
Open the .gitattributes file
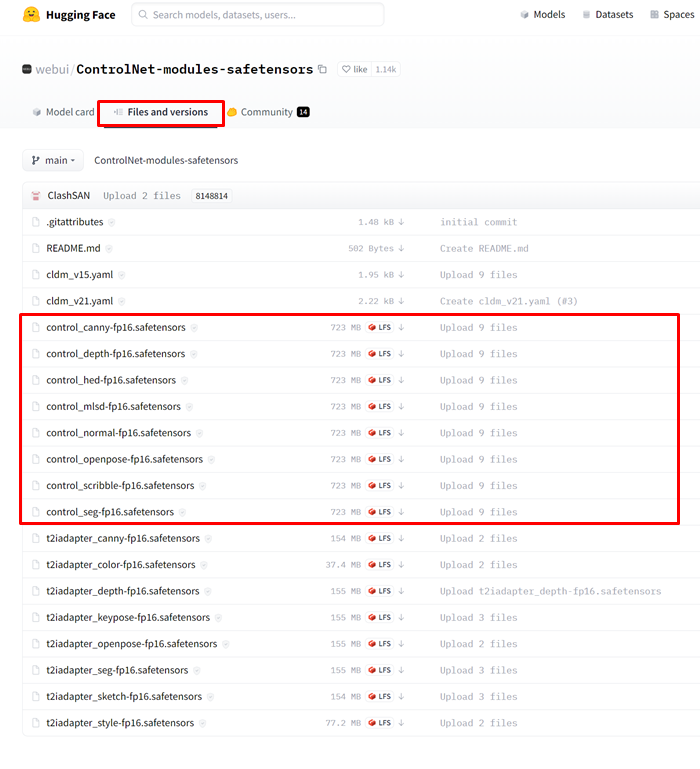coord(75,222)
